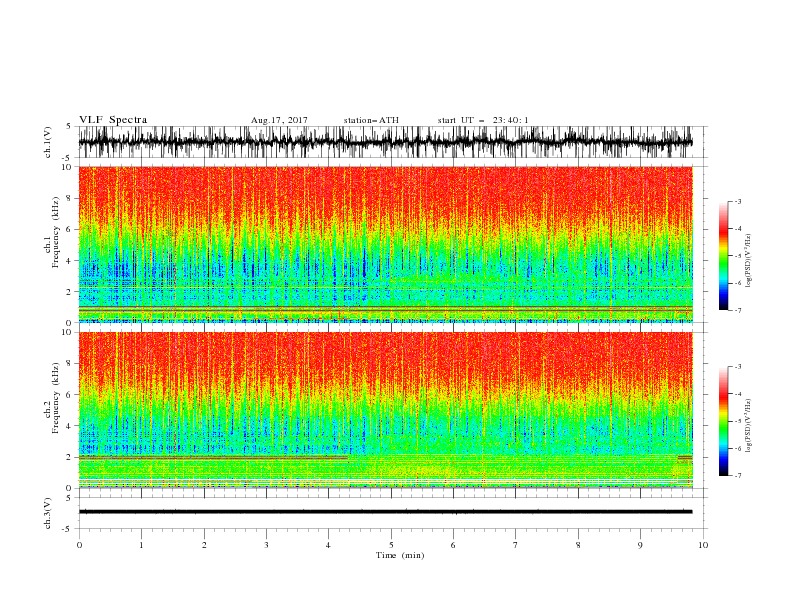This screenshot has width=792, height=612.
Task: Click the upper ch.1 PSD color bar
Action: [x=723, y=256]
